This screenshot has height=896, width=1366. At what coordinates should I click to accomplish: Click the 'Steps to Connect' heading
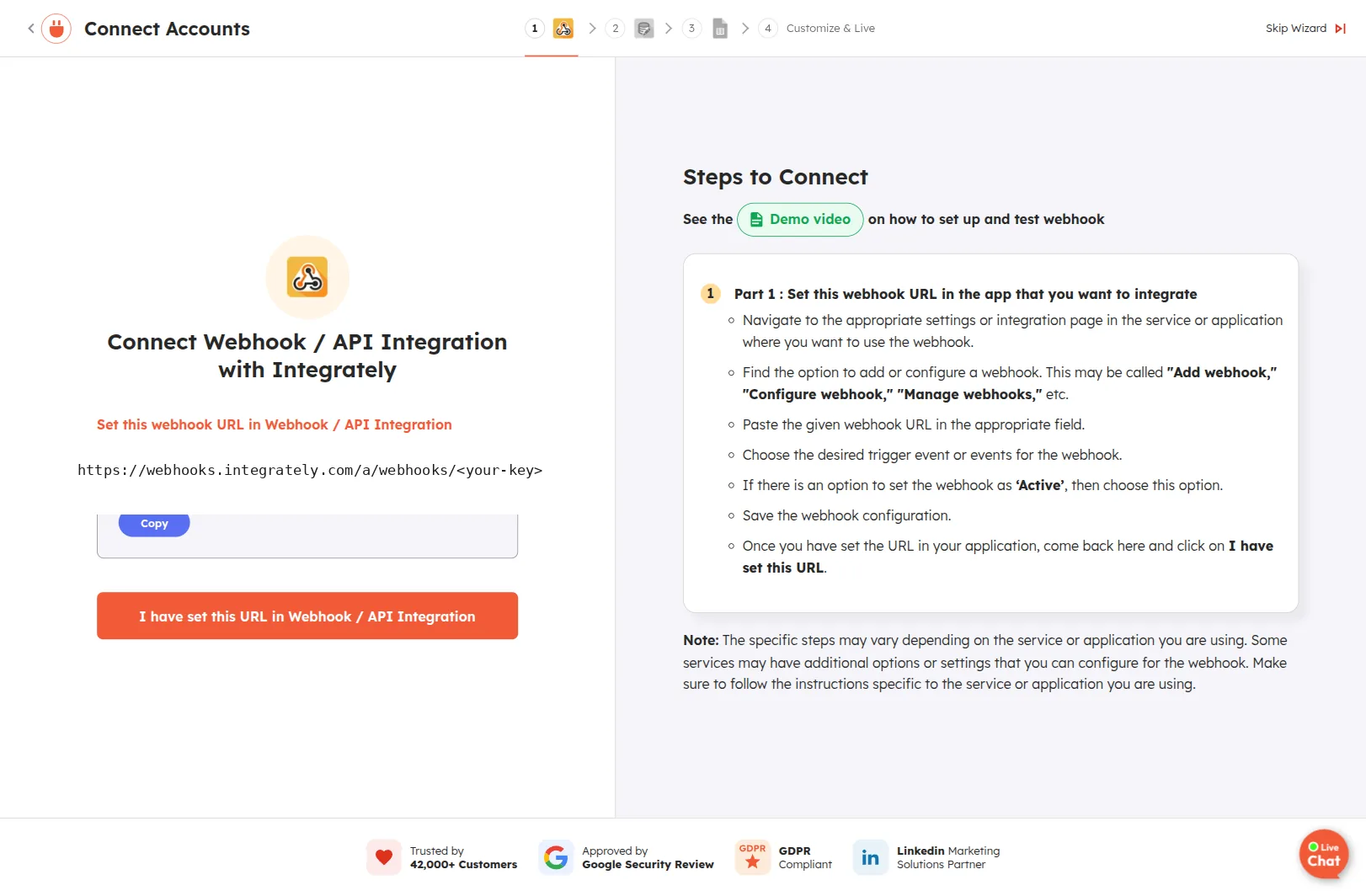[x=776, y=177]
